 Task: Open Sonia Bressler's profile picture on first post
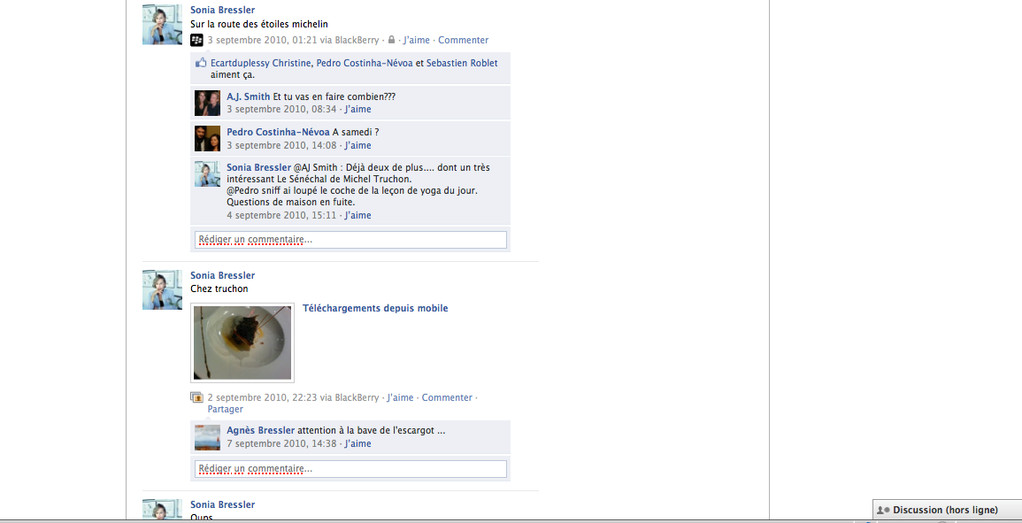(x=162, y=25)
